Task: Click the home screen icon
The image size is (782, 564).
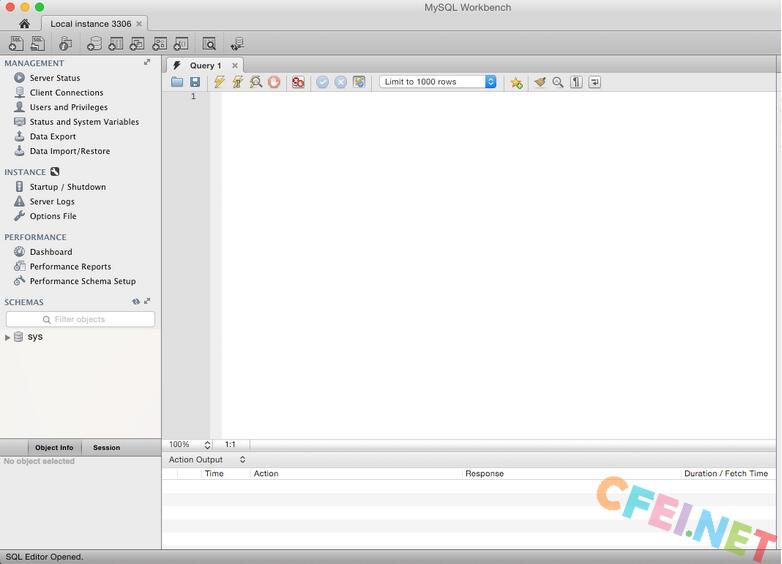Action: point(24,23)
